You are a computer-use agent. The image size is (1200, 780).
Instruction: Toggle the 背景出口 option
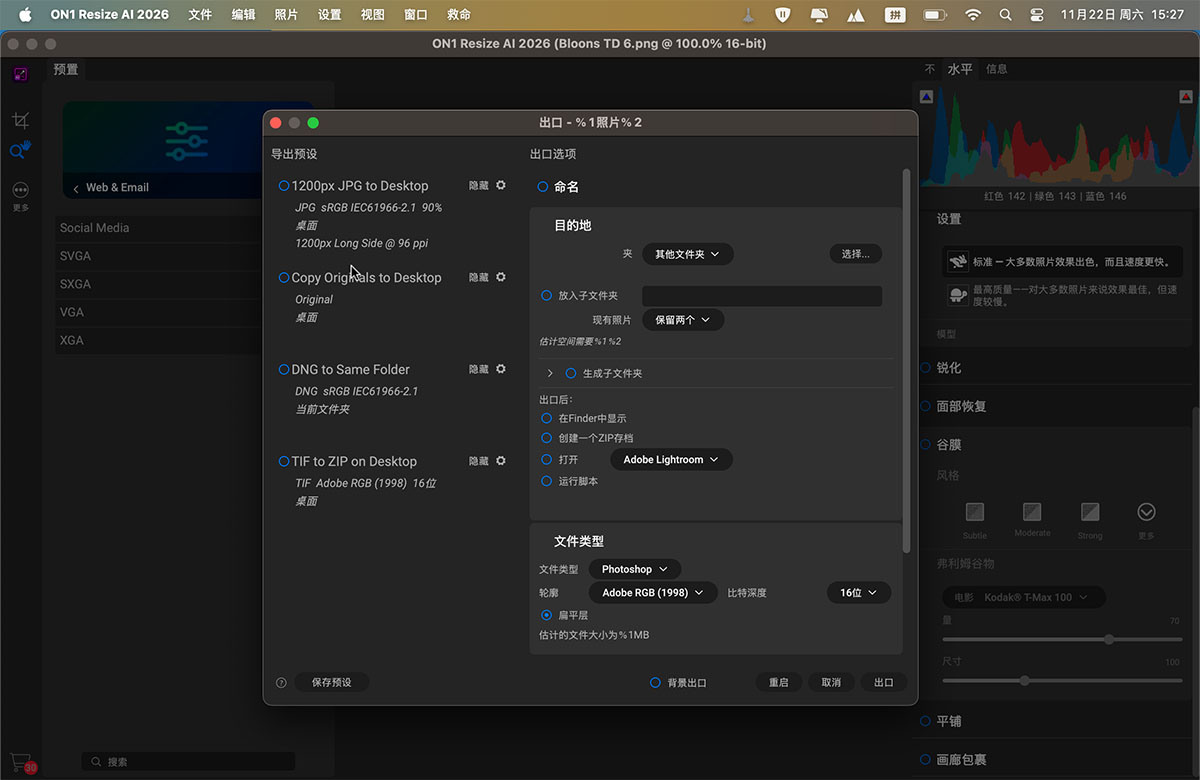pos(655,683)
